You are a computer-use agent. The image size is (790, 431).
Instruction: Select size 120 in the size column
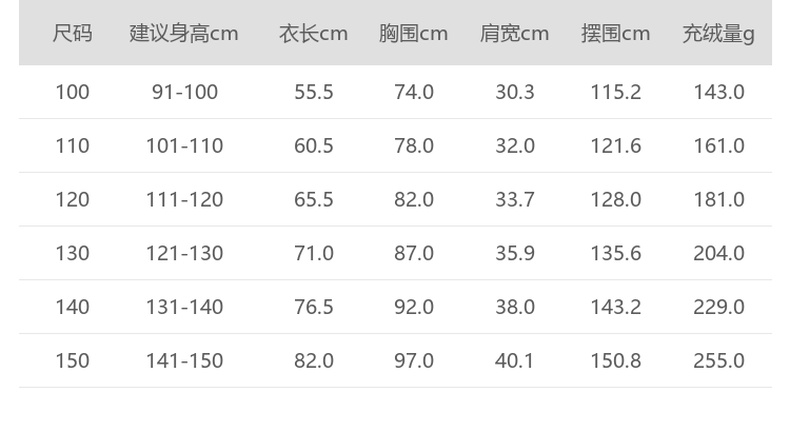pos(72,200)
